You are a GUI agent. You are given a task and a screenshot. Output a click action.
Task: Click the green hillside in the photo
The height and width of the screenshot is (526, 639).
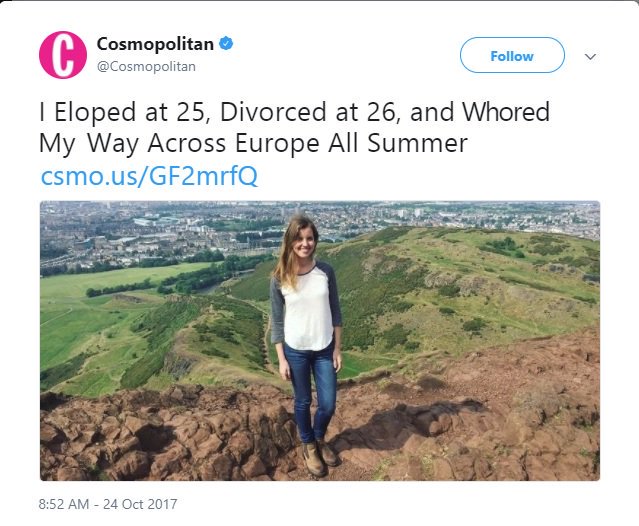click(450, 290)
